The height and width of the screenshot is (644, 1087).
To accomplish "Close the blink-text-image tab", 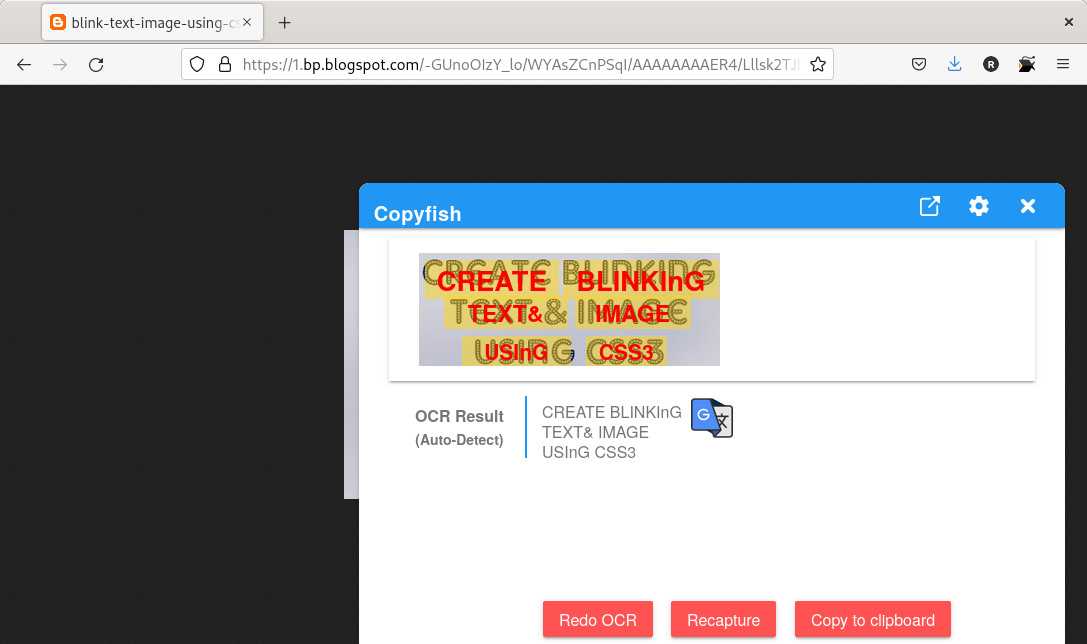I will click(247, 22).
